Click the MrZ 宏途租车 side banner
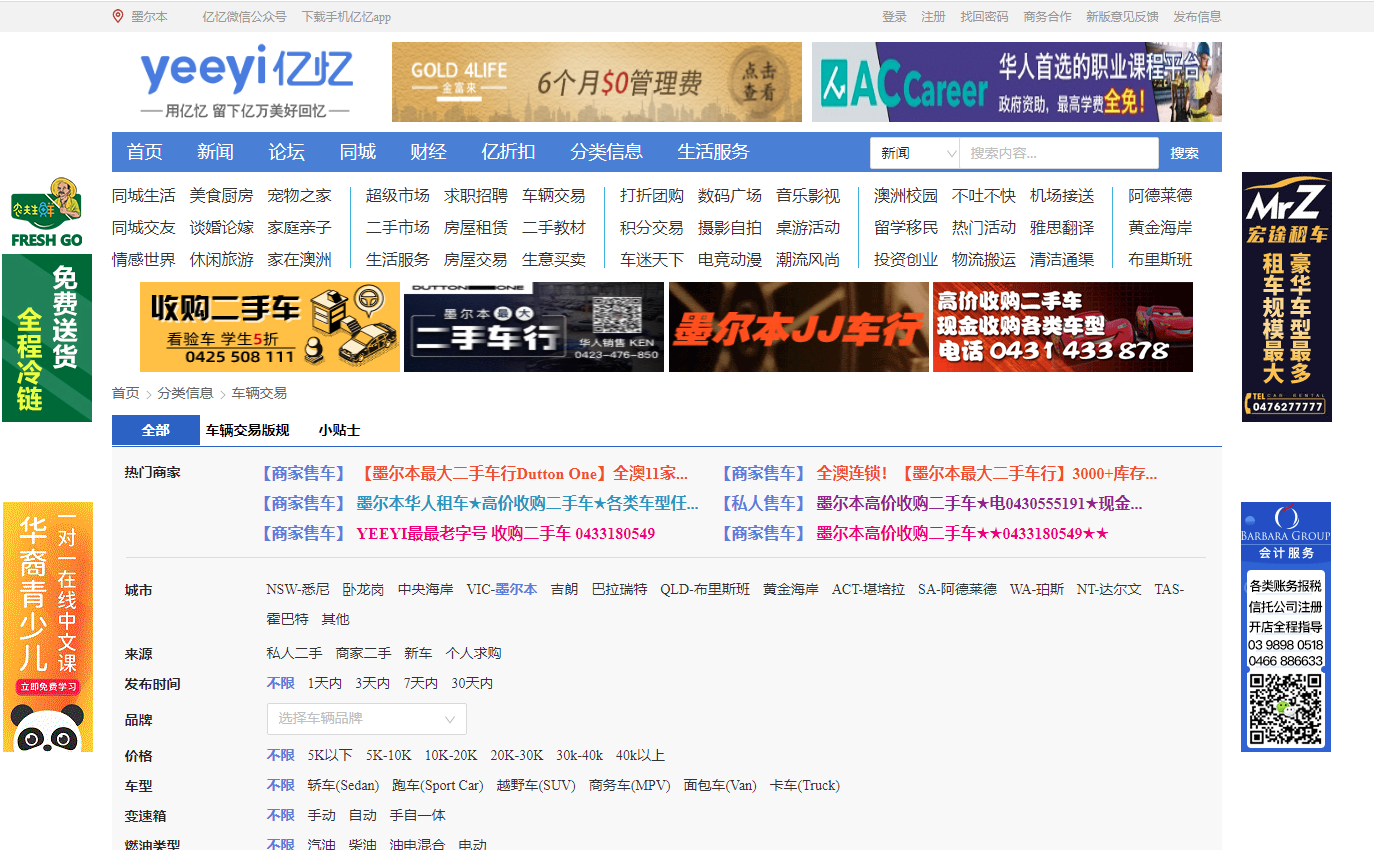The image size is (1374, 850). (x=1286, y=296)
